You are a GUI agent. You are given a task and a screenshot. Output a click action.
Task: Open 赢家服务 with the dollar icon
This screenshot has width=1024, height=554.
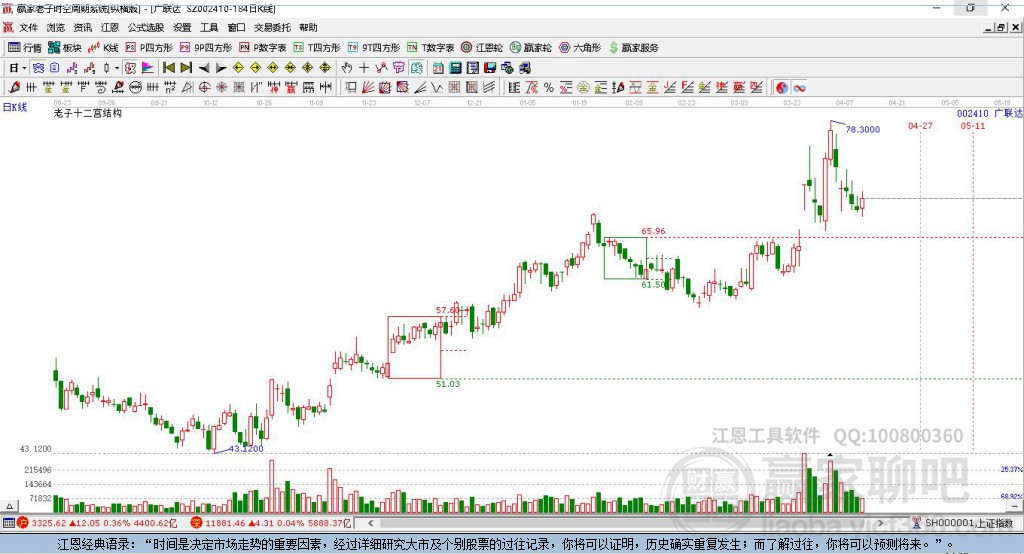point(633,48)
